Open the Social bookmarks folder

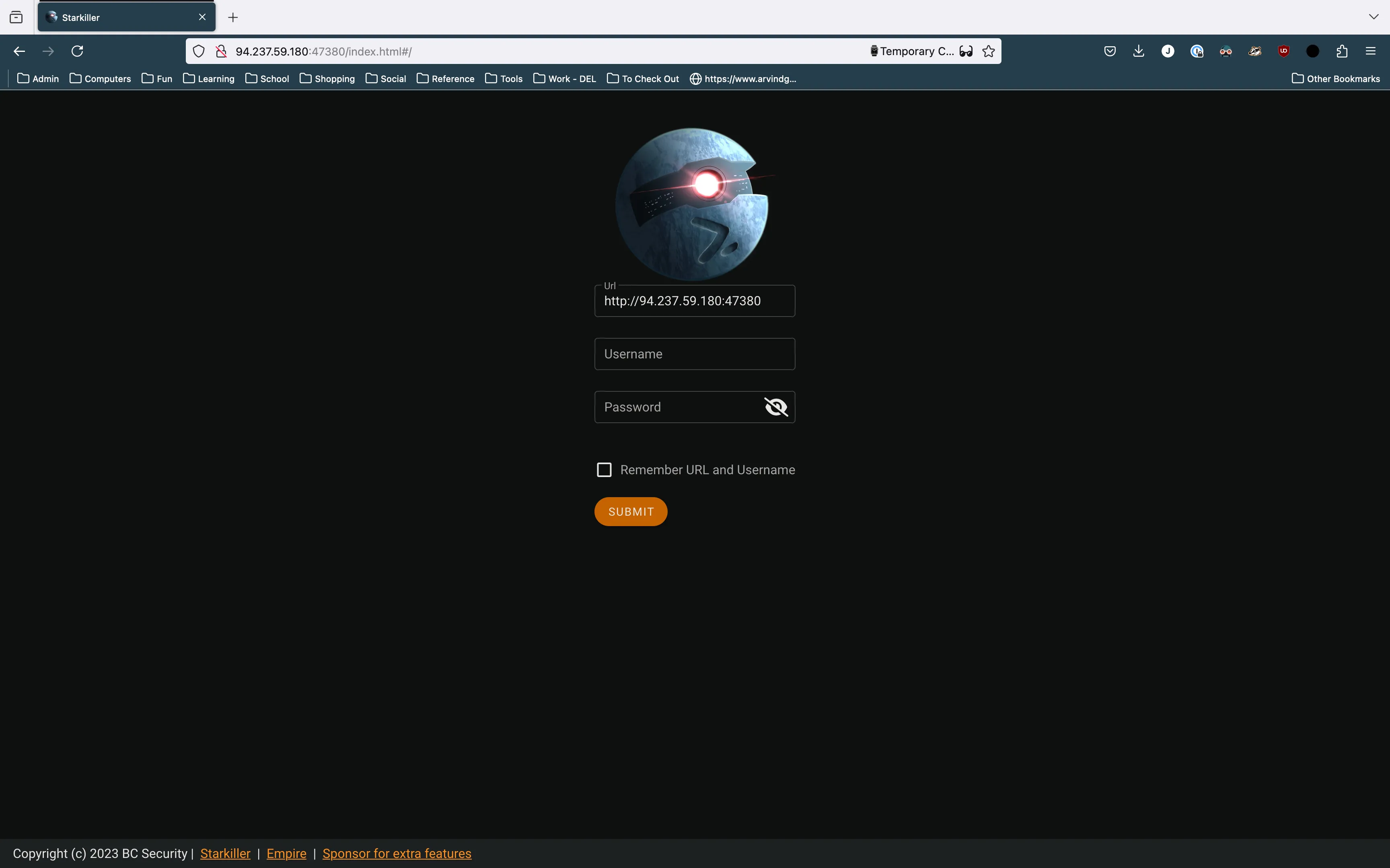[386, 79]
